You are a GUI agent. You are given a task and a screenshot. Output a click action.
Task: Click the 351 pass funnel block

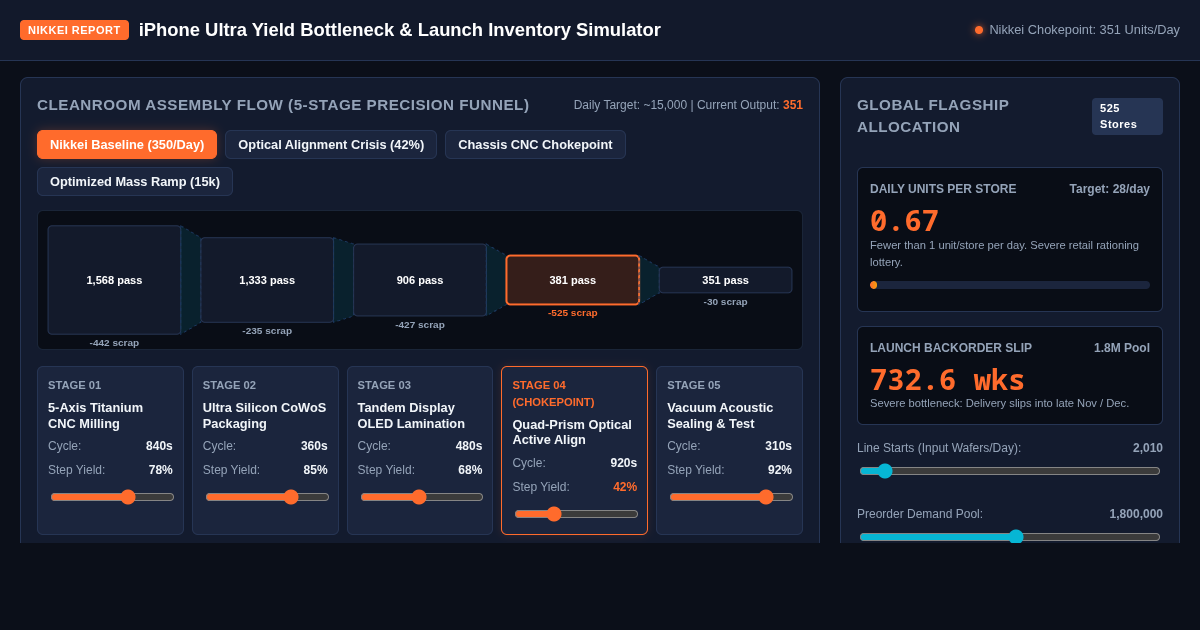[x=725, y=280]
